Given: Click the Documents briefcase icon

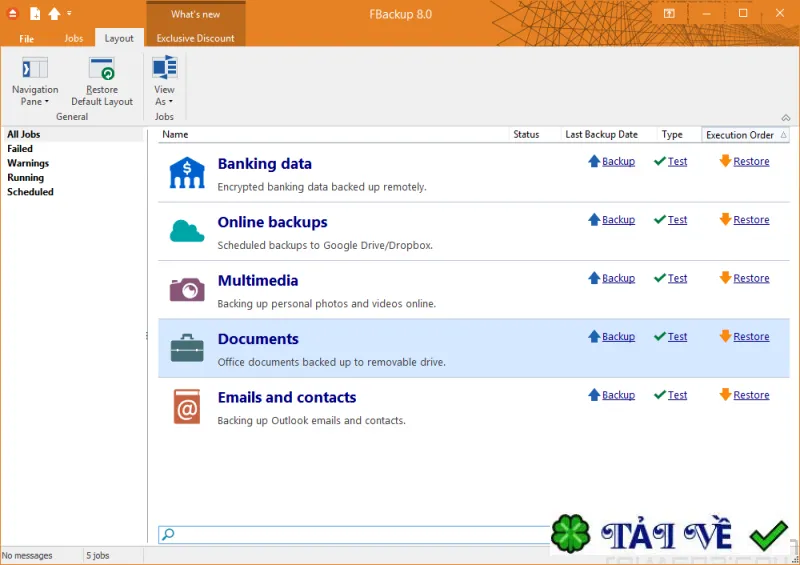Looking at the screenshot, I should [x=187, y=348].
